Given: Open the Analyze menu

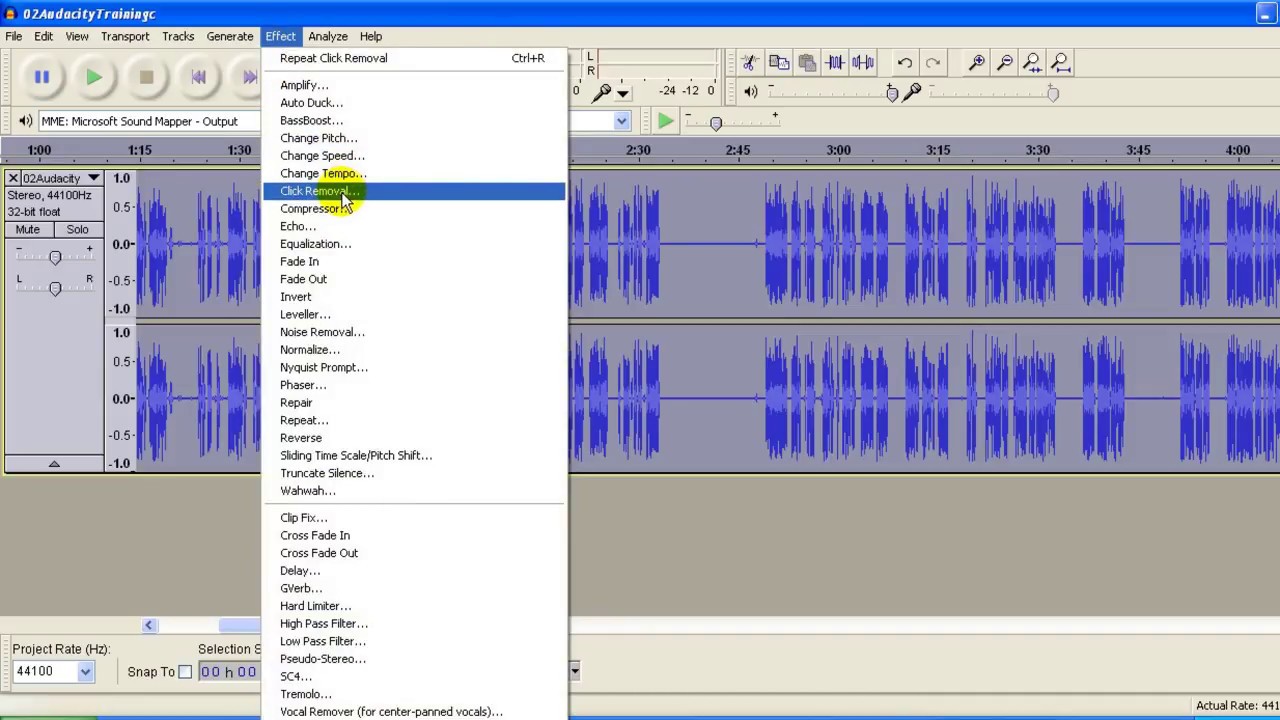Looking at the screenshot, I should pyautogui.click(x=328, y=36).
